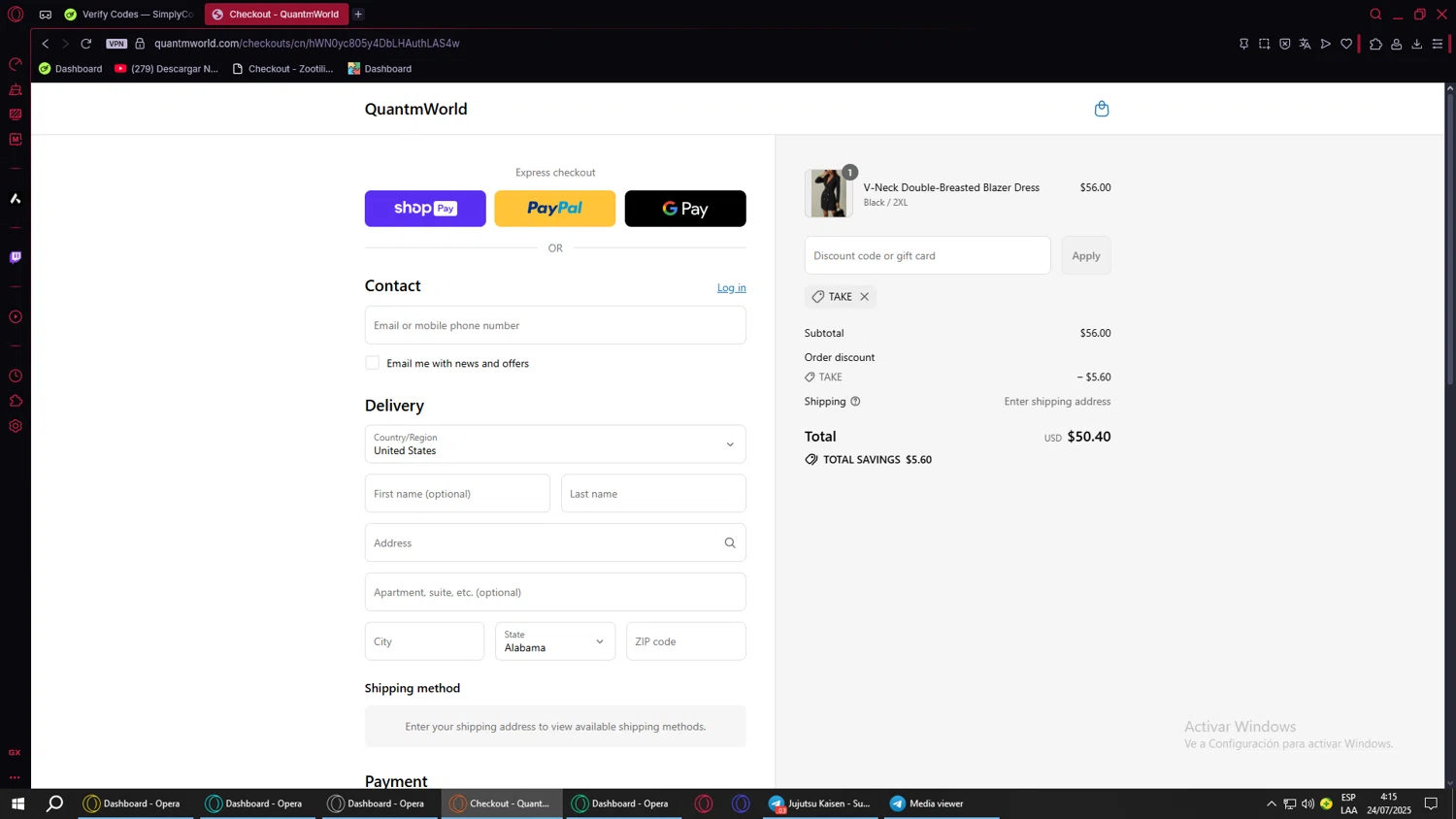
Task: Open a new browser tab
Action: 358,15
